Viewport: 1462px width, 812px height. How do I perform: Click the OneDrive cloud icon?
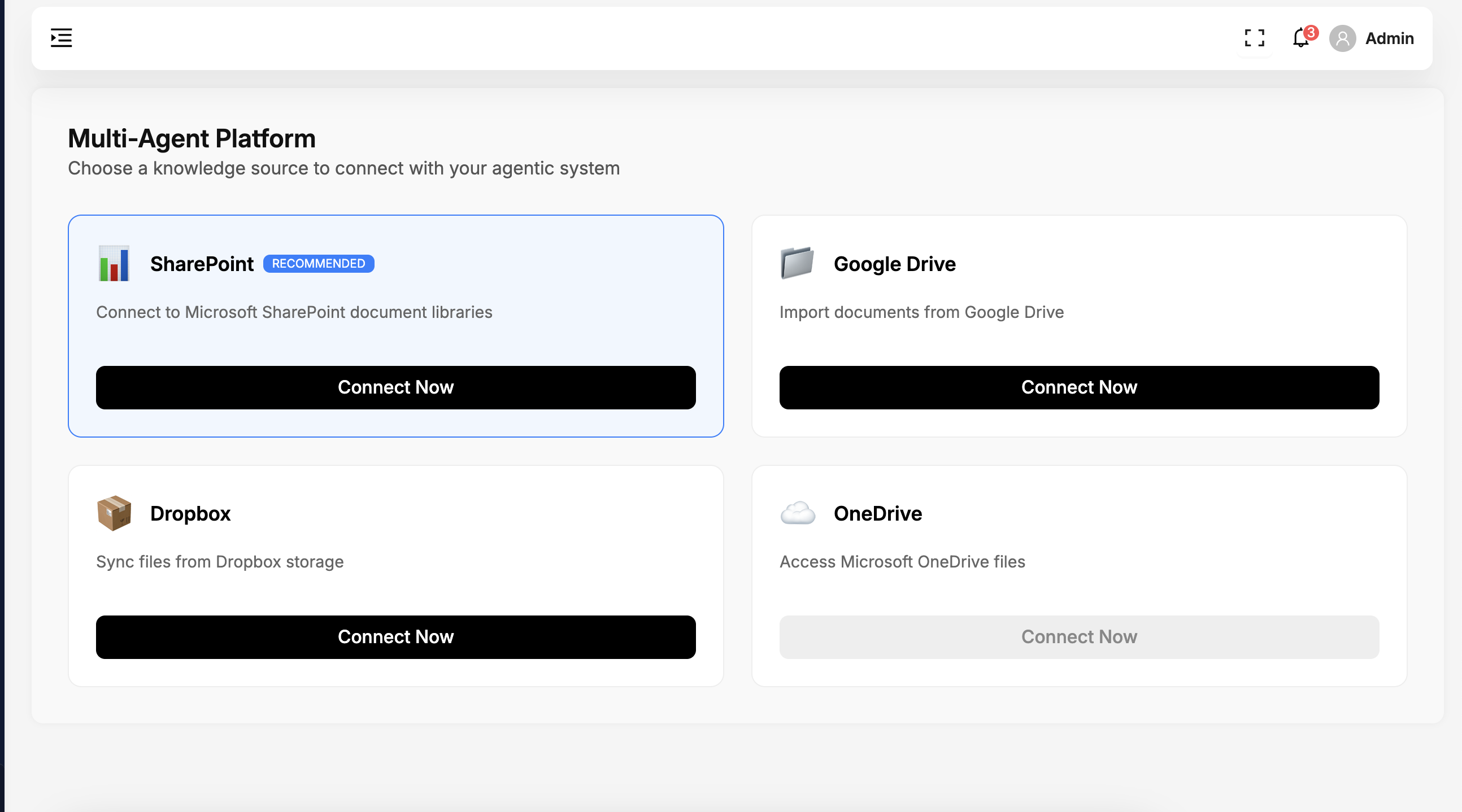point(798,513)
